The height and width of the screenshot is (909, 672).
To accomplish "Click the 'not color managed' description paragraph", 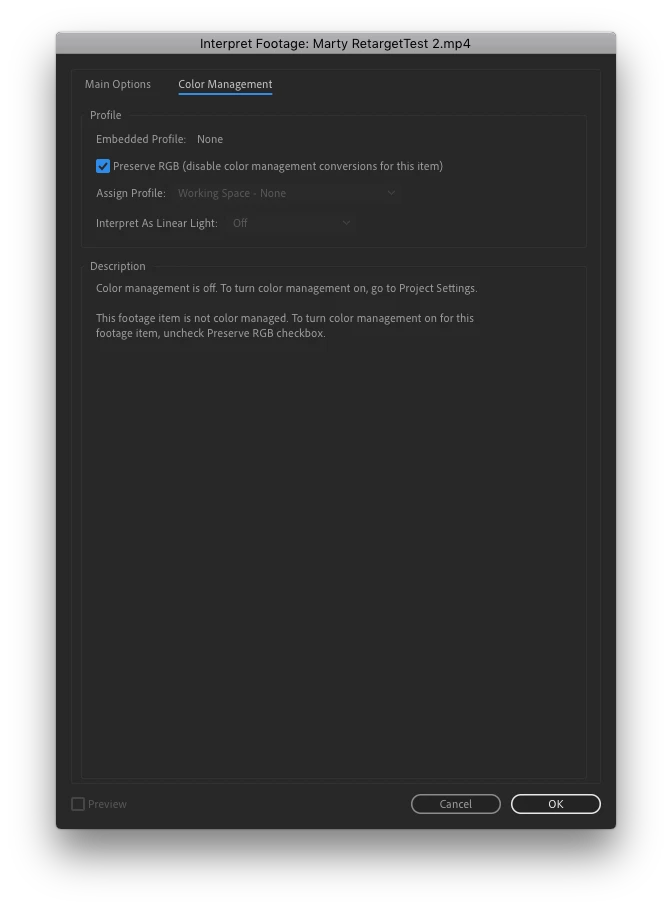I will (x=285, y=326).
